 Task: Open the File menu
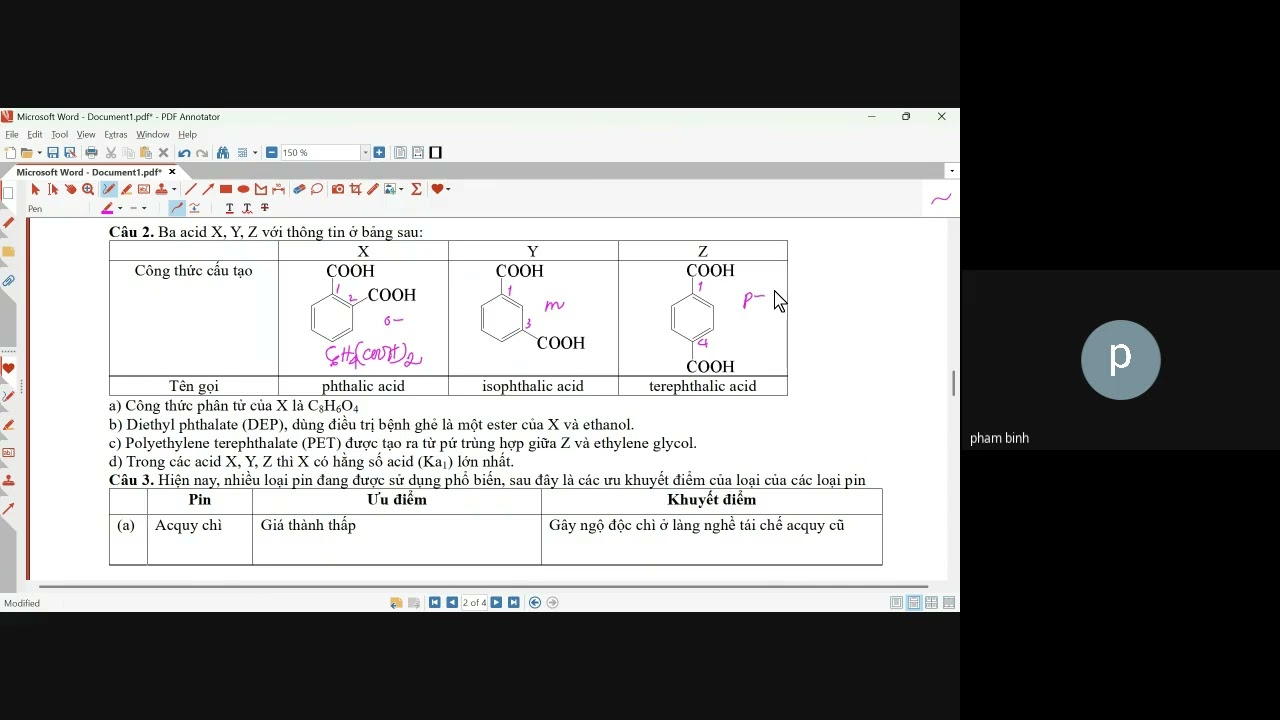click(x=12, y=135)
